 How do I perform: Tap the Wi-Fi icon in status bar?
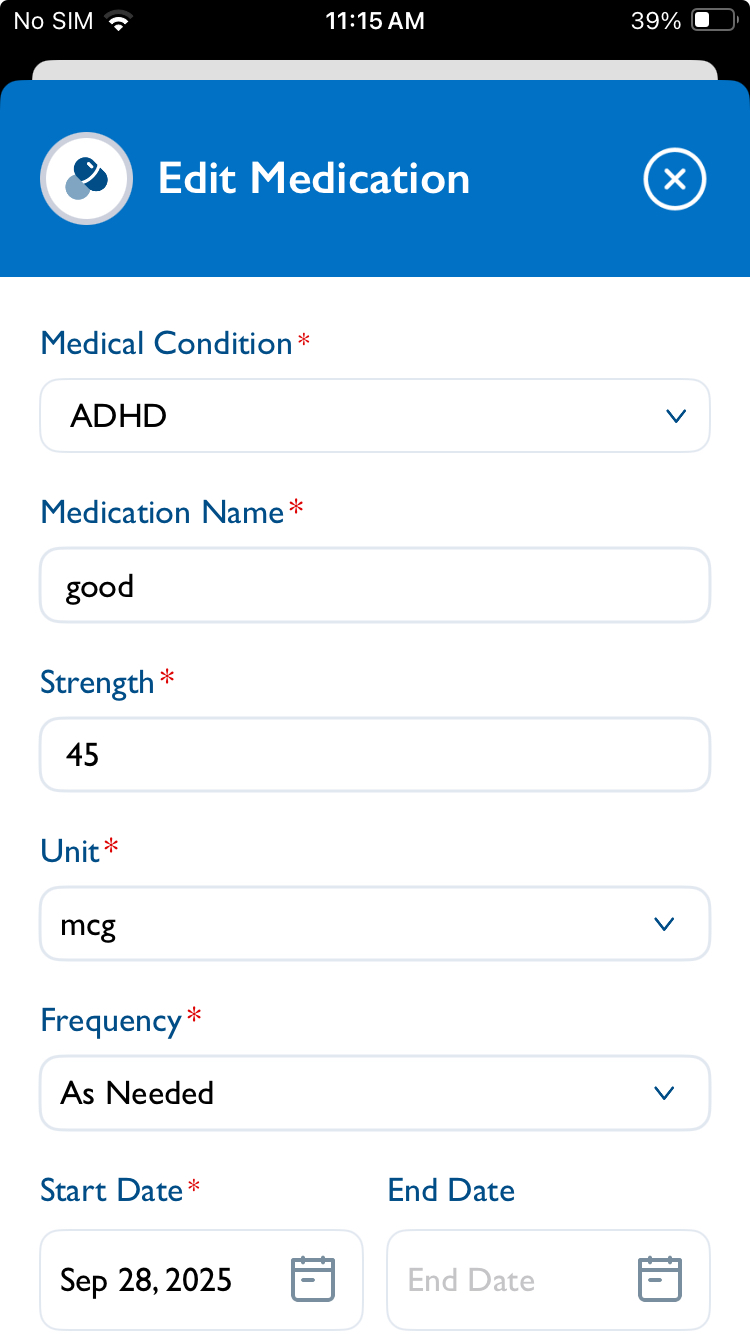click(120, 21)
